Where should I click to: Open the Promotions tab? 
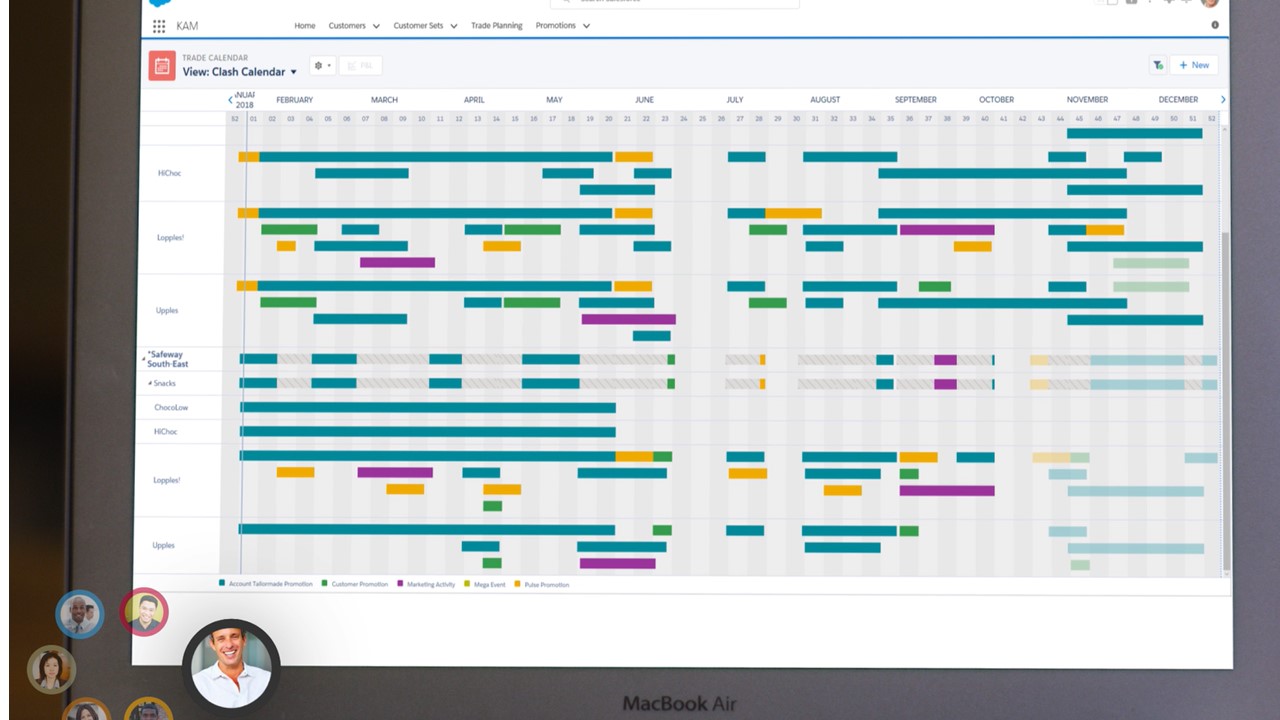tap(555, 26)
